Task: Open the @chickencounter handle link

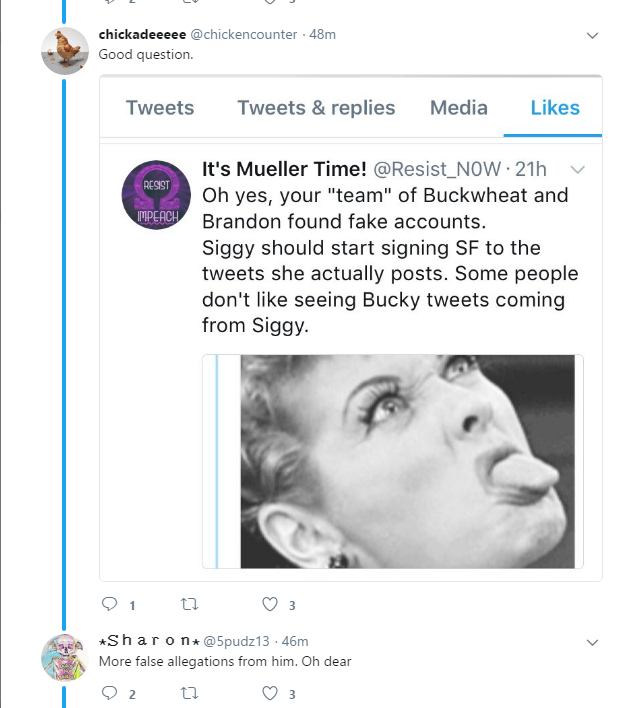Action: (x=244, y=35)
